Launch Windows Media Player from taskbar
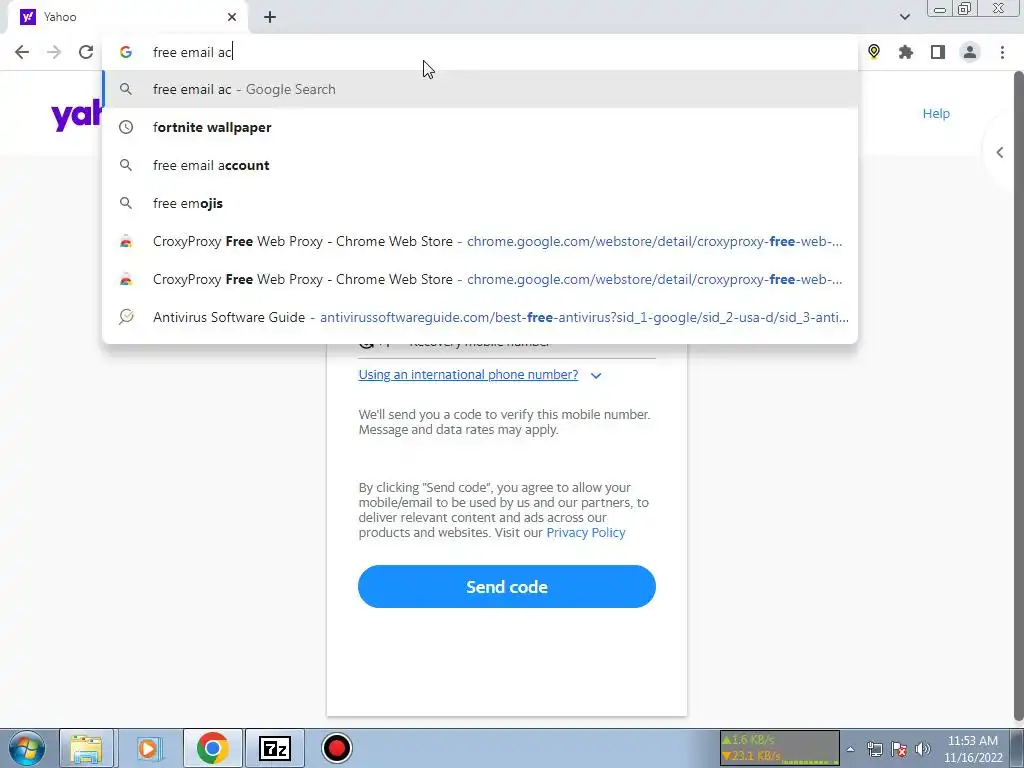The image size is (1024, 768). tap(148, 748)
